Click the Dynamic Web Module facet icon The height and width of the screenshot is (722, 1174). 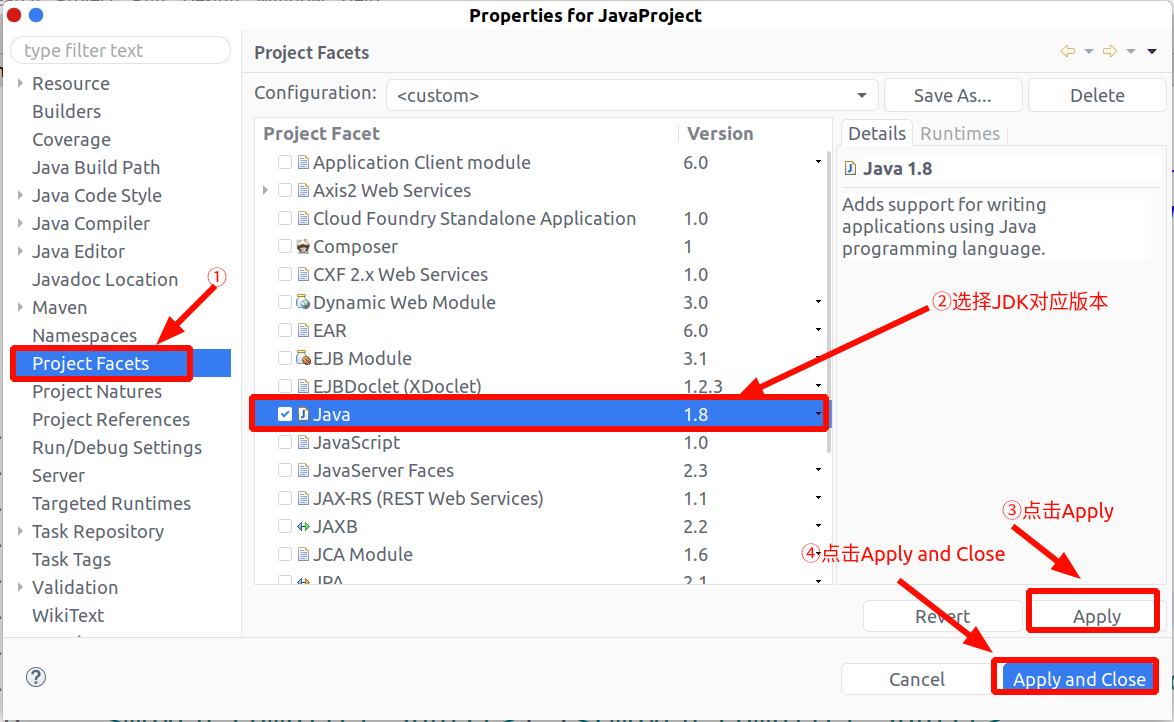[x=302, y=303]
